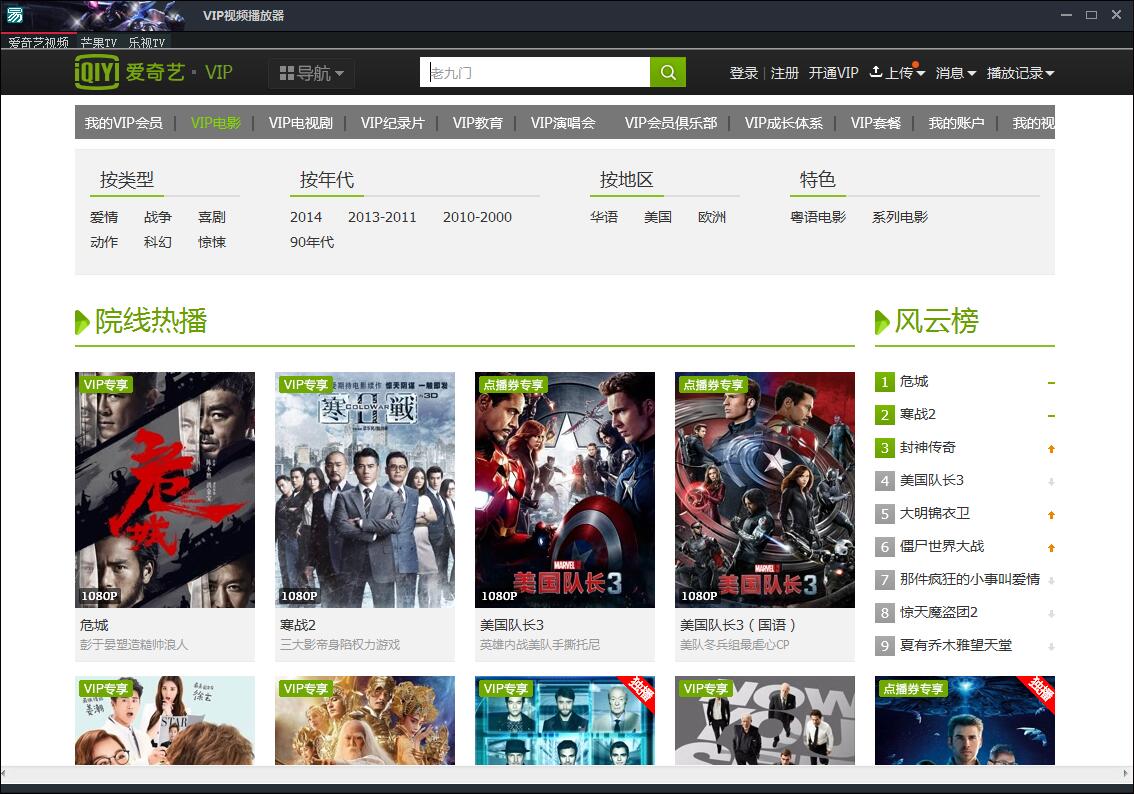Screen dimensions: 1134x794
Task: Click 寒战2 in the ranking list
Action: (x=918, y=414)
